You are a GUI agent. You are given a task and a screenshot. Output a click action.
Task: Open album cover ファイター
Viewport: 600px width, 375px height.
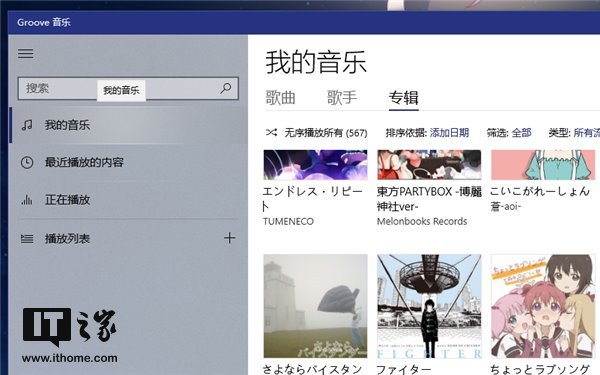pyautogui.click(x=429, y=306)
